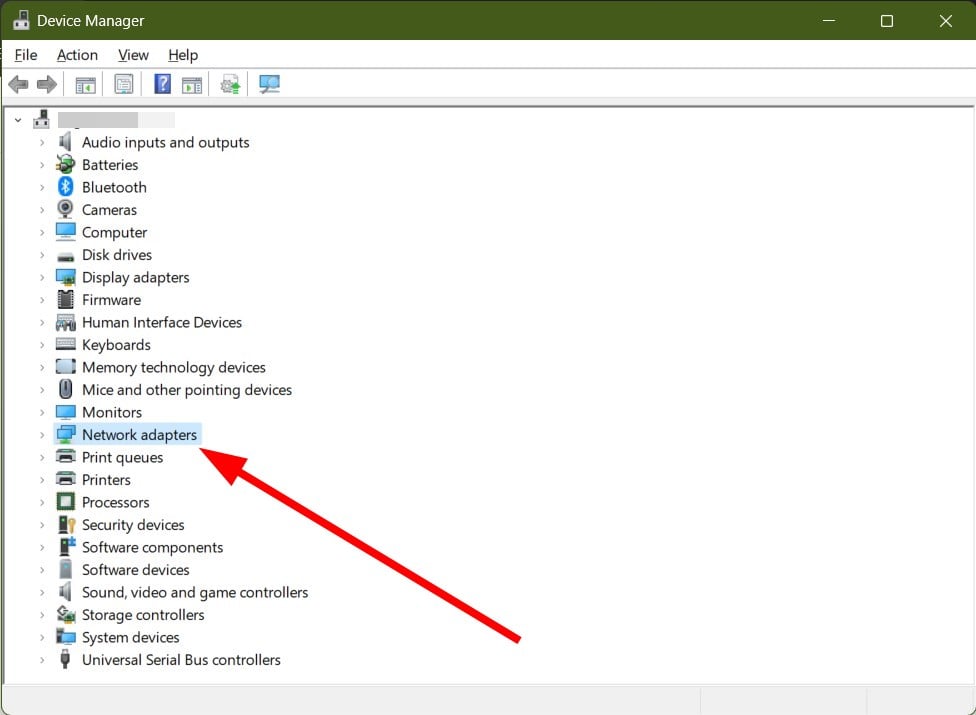Toggle the show/hide action pane icon
This screenshot has height=715, width=976.
(192, 85)
